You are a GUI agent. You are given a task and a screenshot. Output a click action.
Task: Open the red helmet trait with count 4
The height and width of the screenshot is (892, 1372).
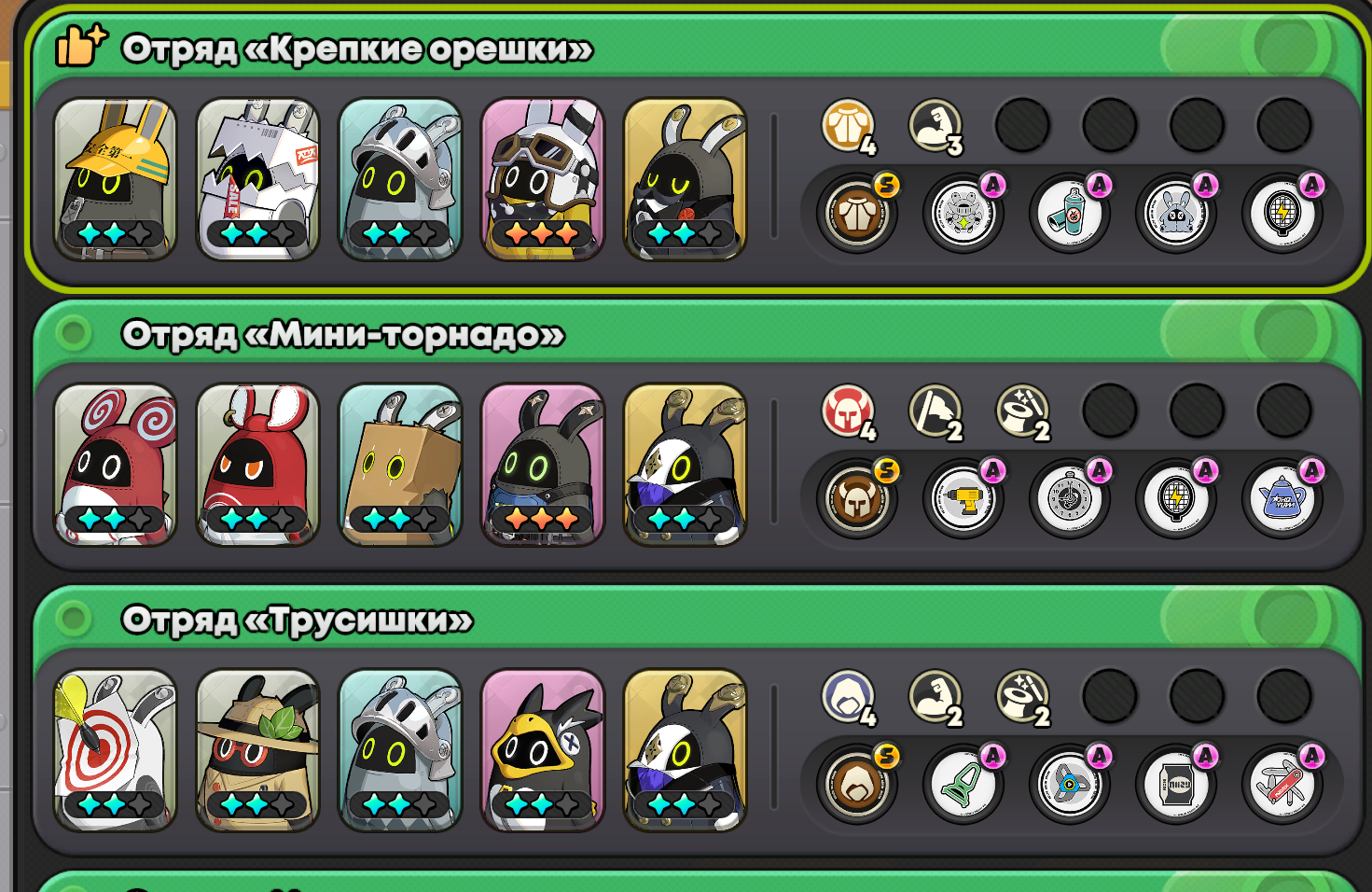click(x=849, y=411)
